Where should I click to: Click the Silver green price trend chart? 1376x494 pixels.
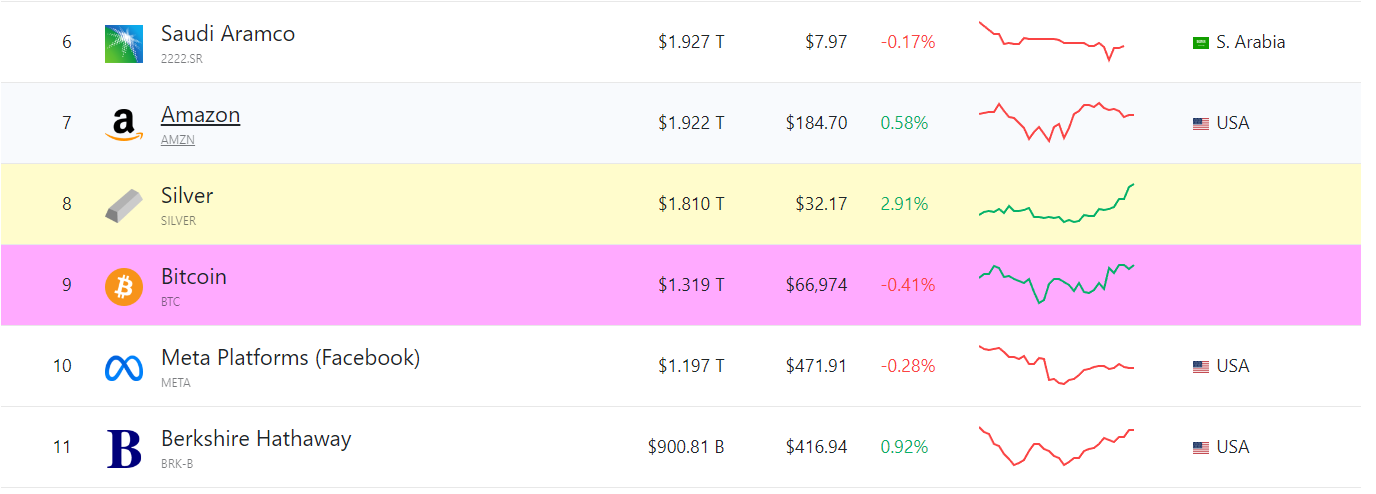tap(1056, 204)
